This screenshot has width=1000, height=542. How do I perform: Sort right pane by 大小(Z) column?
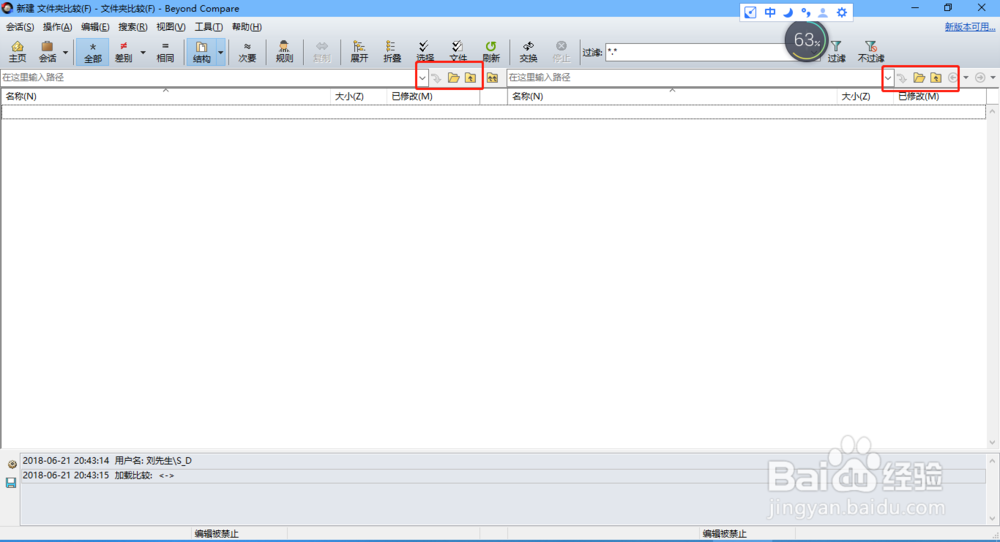point(865,96)
